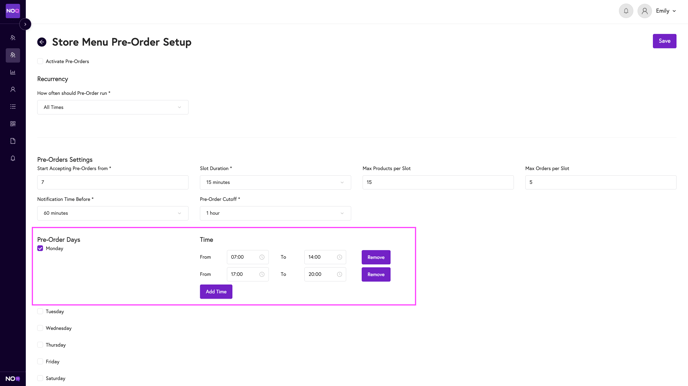Open the Slot Duration dropdown
The height and width of the screenshot is (386, 688).
click(x=275, y=182)
